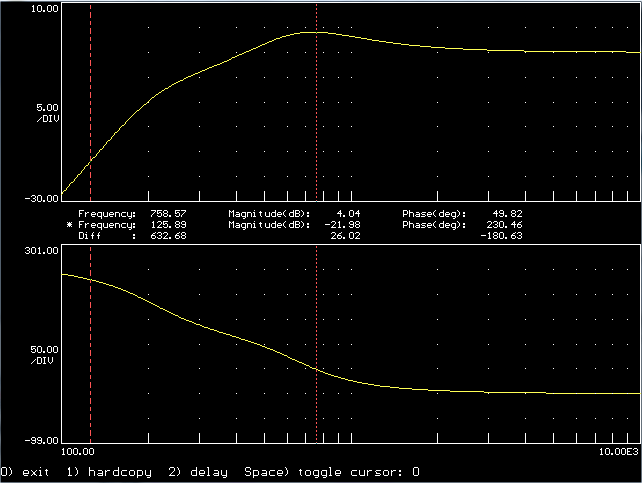
Task: Click the first 'Magnitude(dB):' label
Action: click(269, 214)
